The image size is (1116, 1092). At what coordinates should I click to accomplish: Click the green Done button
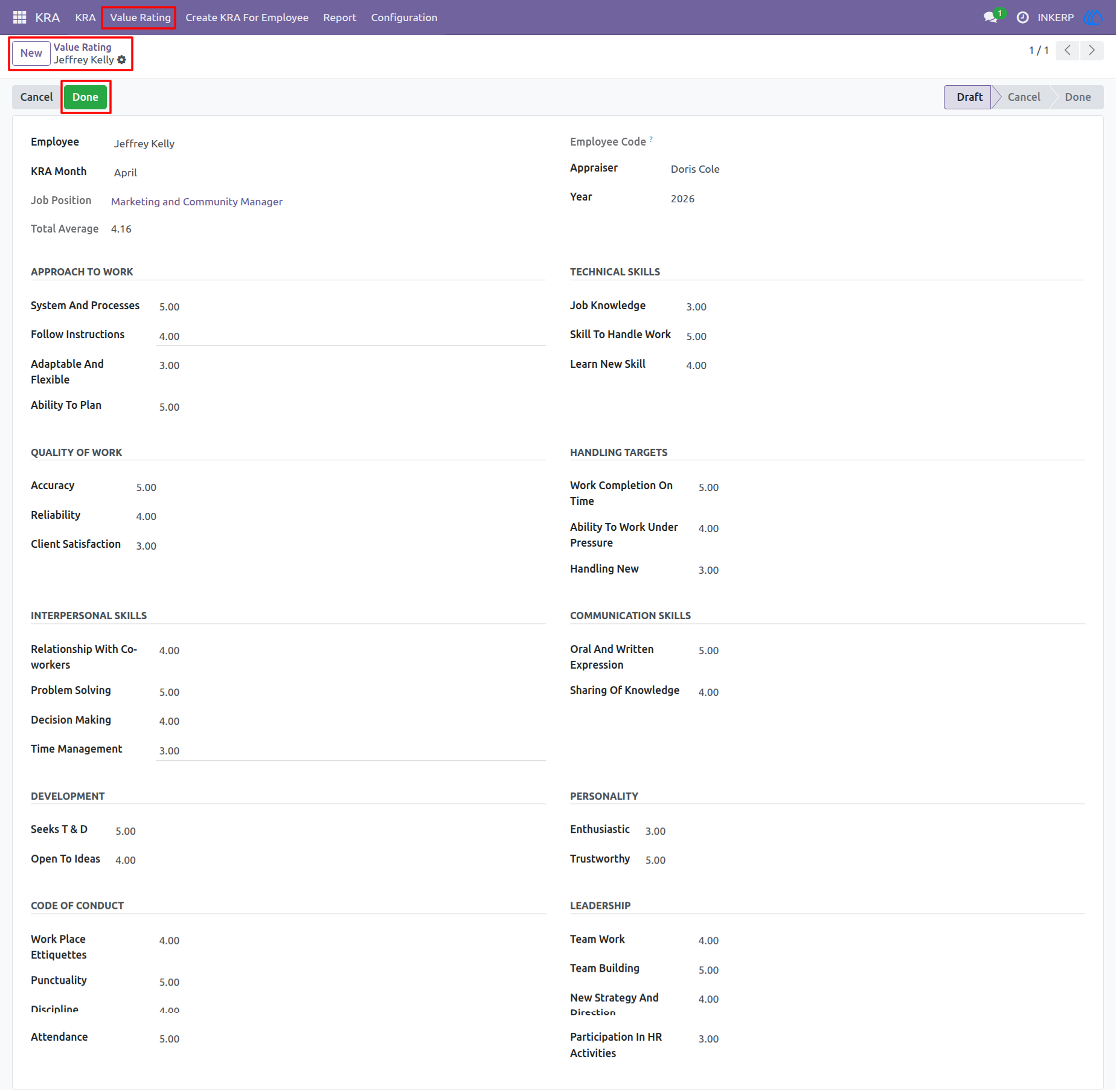click(x=85, y=97)
